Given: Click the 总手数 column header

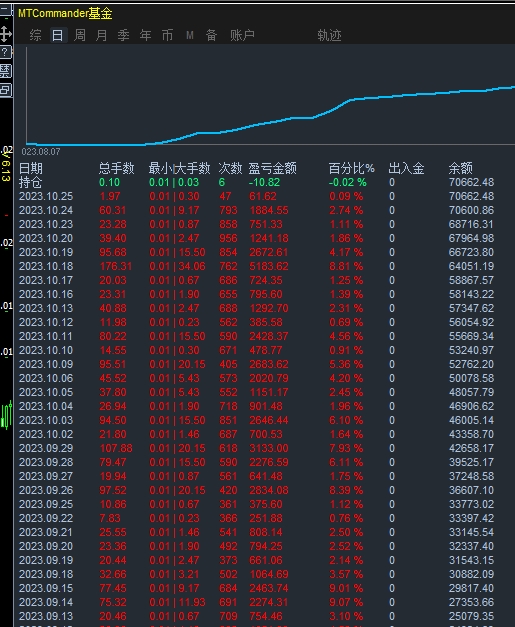Looking at the screenshot, I should click(x=117, y=168).
